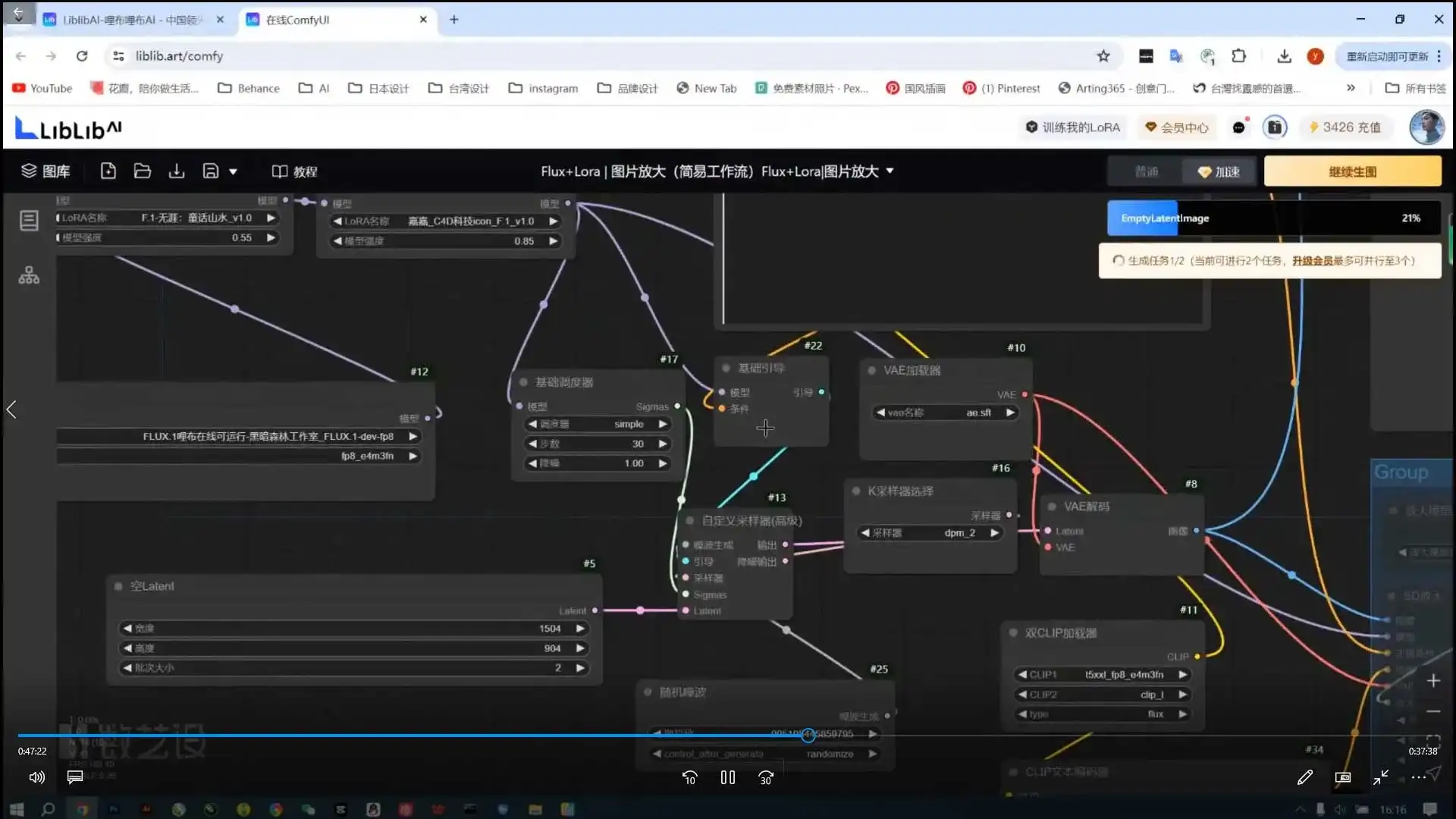The width and height of the screenshot is (1456, 819).
Task: Increase the 步数 steps value arrow
Action: pos(663,444)
